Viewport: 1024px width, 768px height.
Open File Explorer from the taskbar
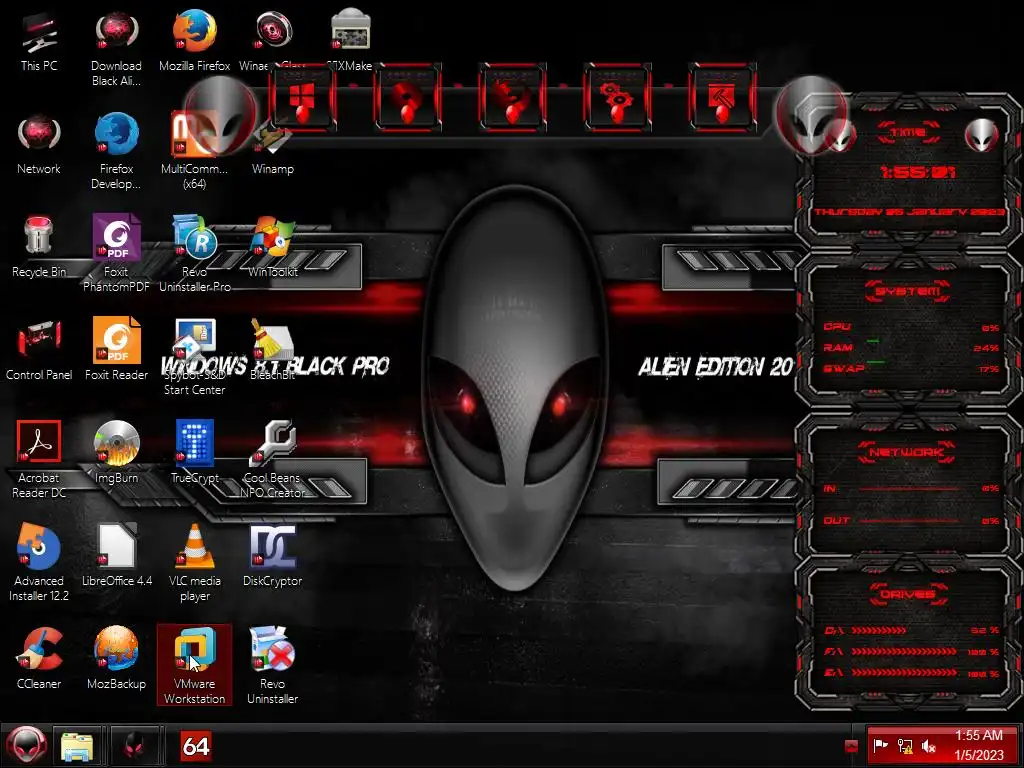pyautogui.click(x=77, y=746)
